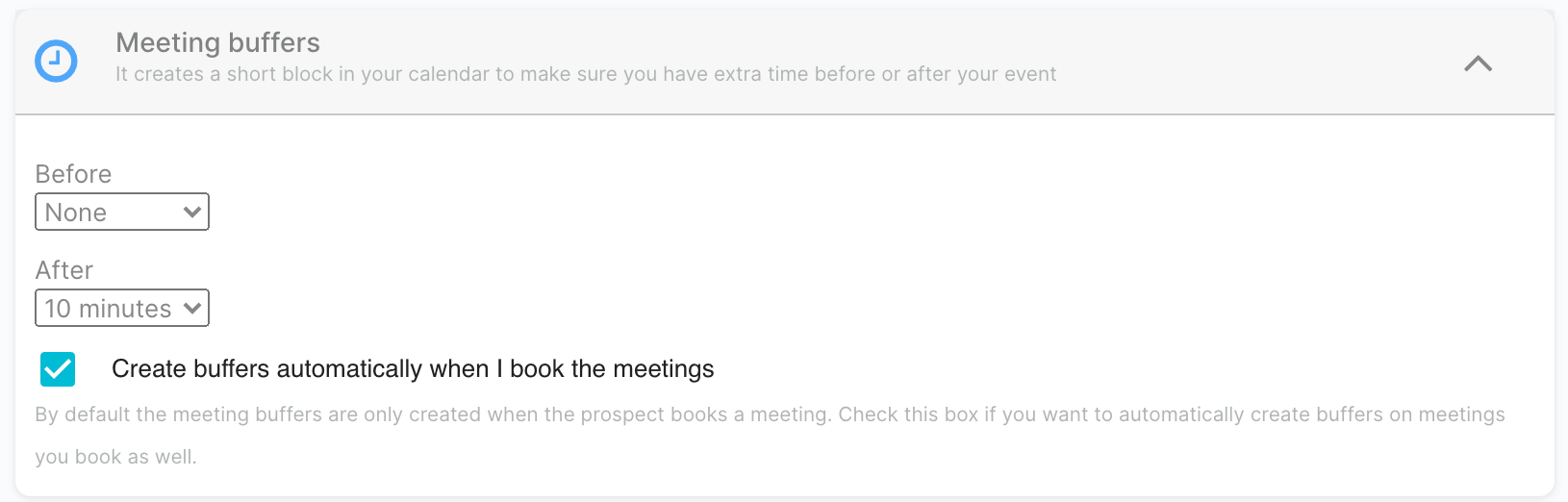Select the '10 minutes' value in After
The image size is (1568, 502).
108,309
